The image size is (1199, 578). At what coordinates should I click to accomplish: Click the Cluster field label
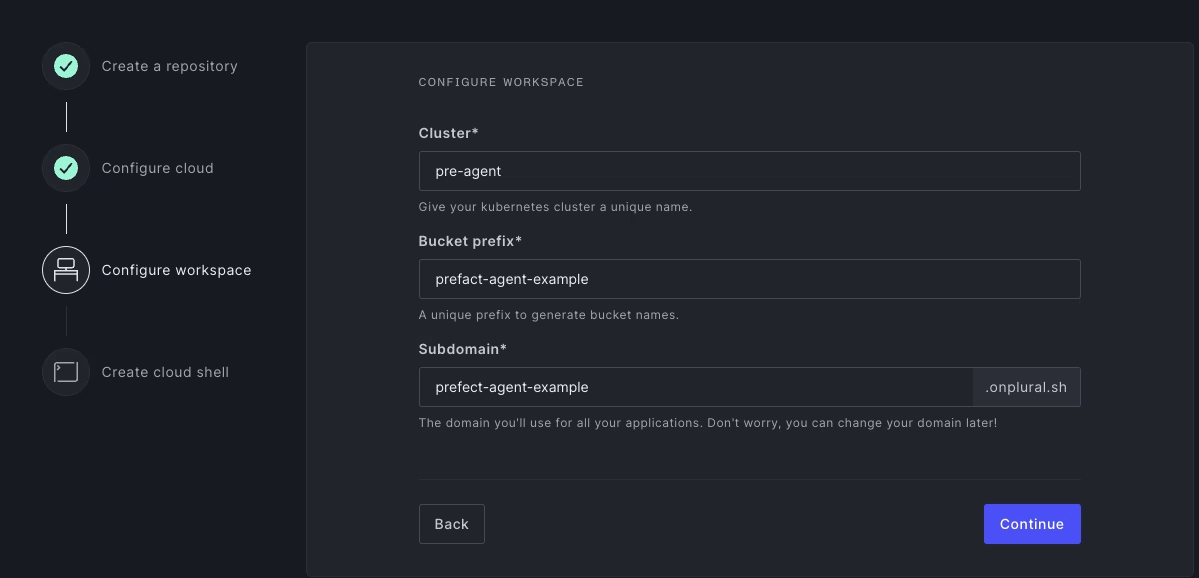tap(448, 133)
